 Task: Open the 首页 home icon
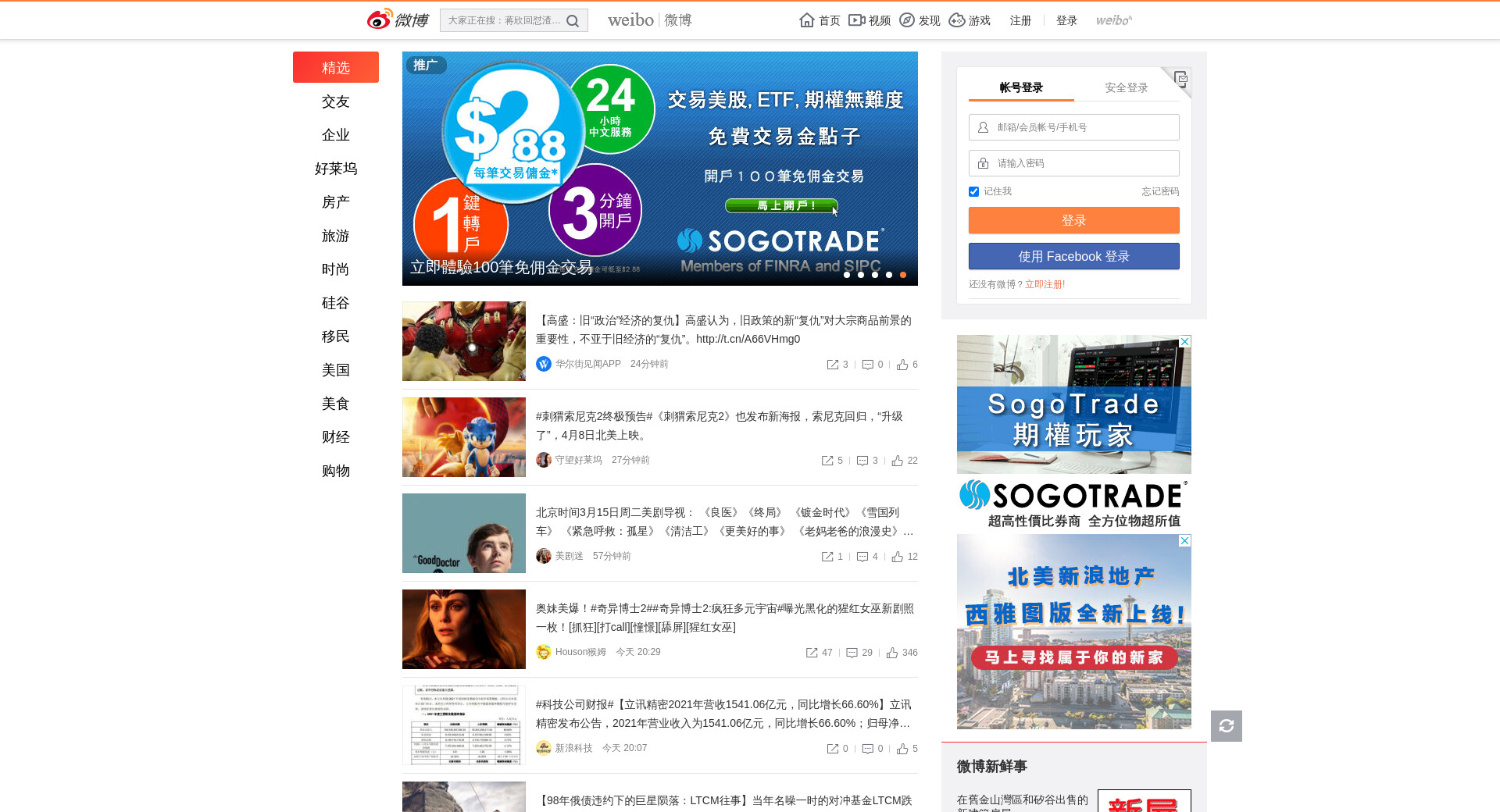[807, 20]
